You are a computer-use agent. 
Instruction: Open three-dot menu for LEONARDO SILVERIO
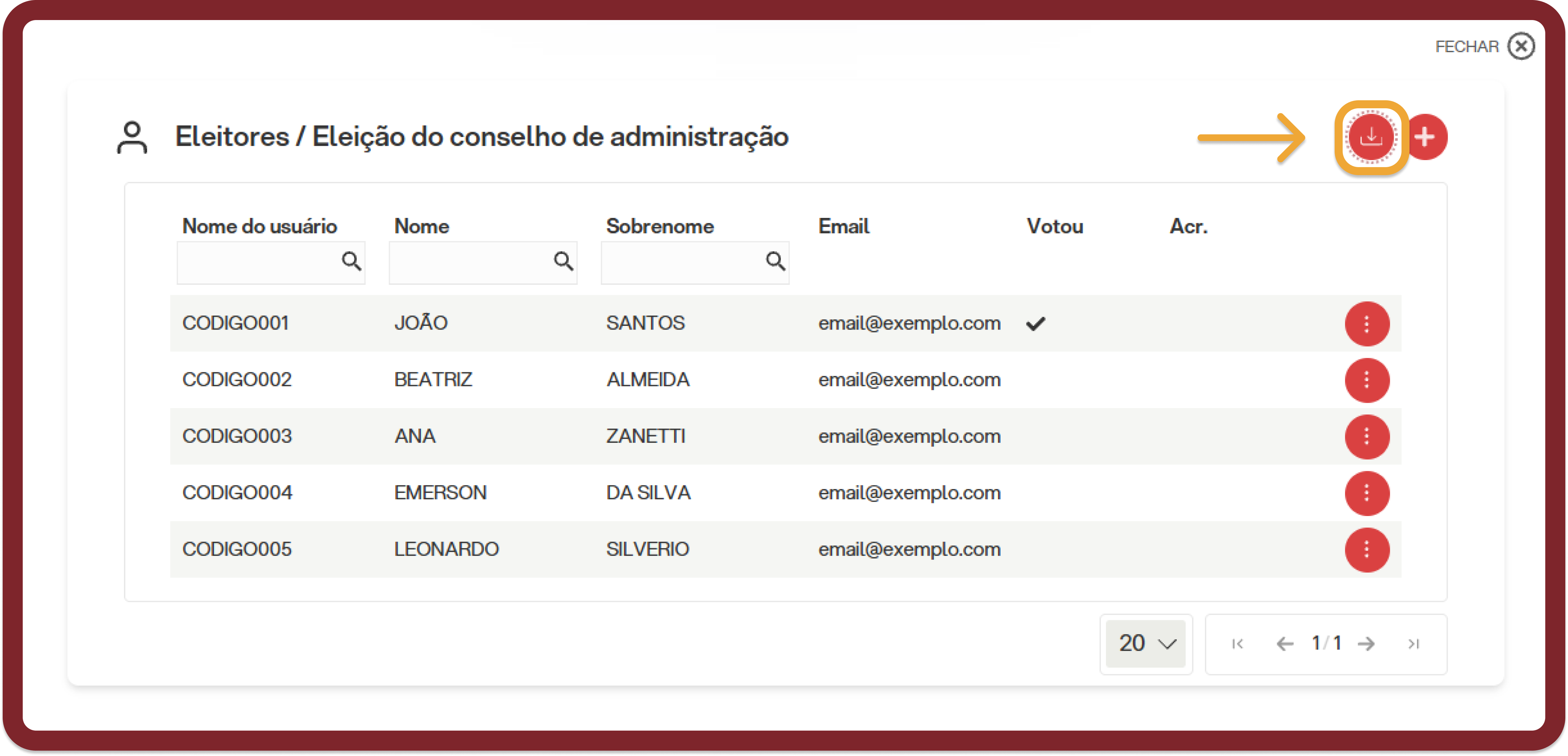point(1367,550)
